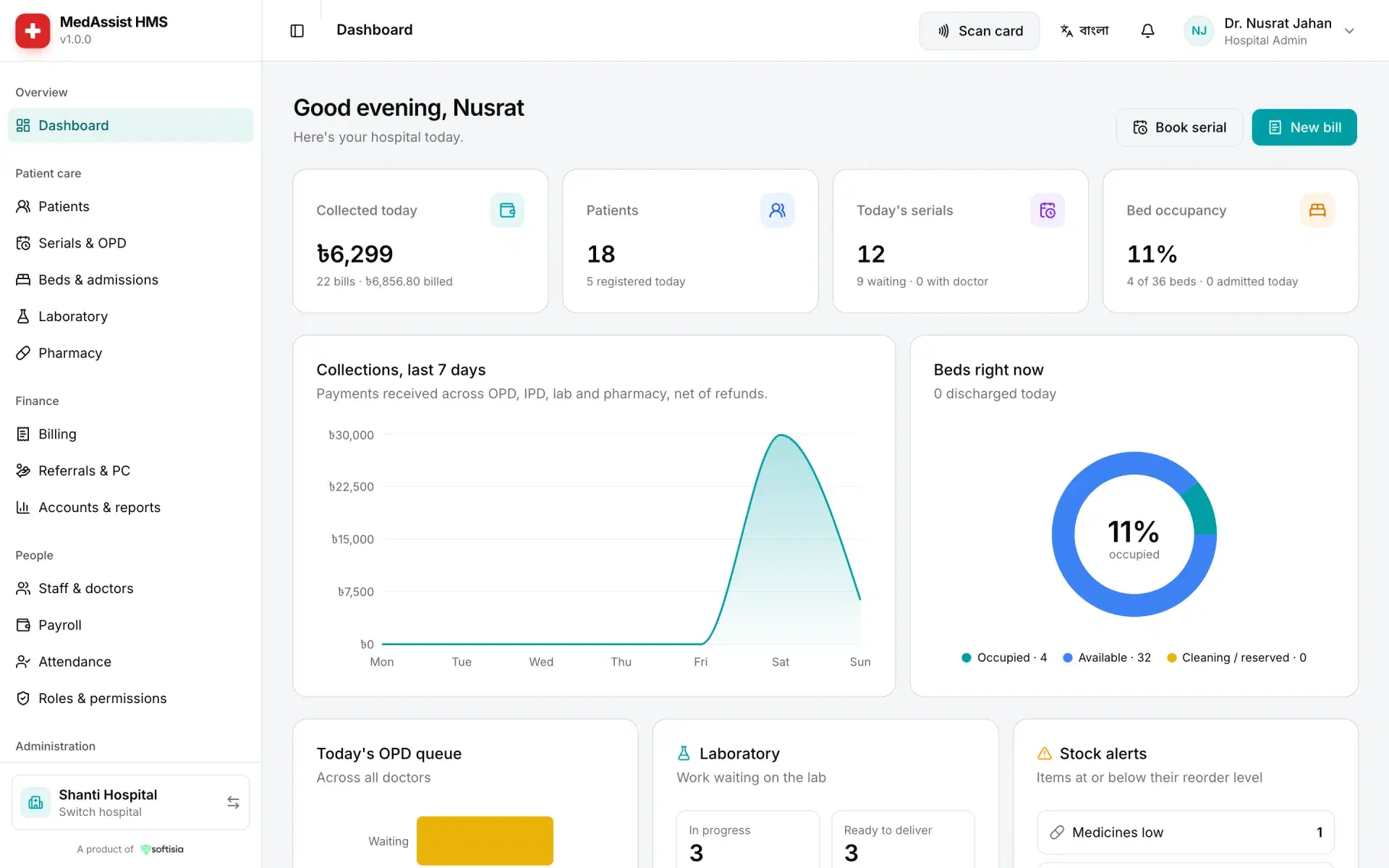
Task: Open the notifications bell
Action: (1147, 30)
